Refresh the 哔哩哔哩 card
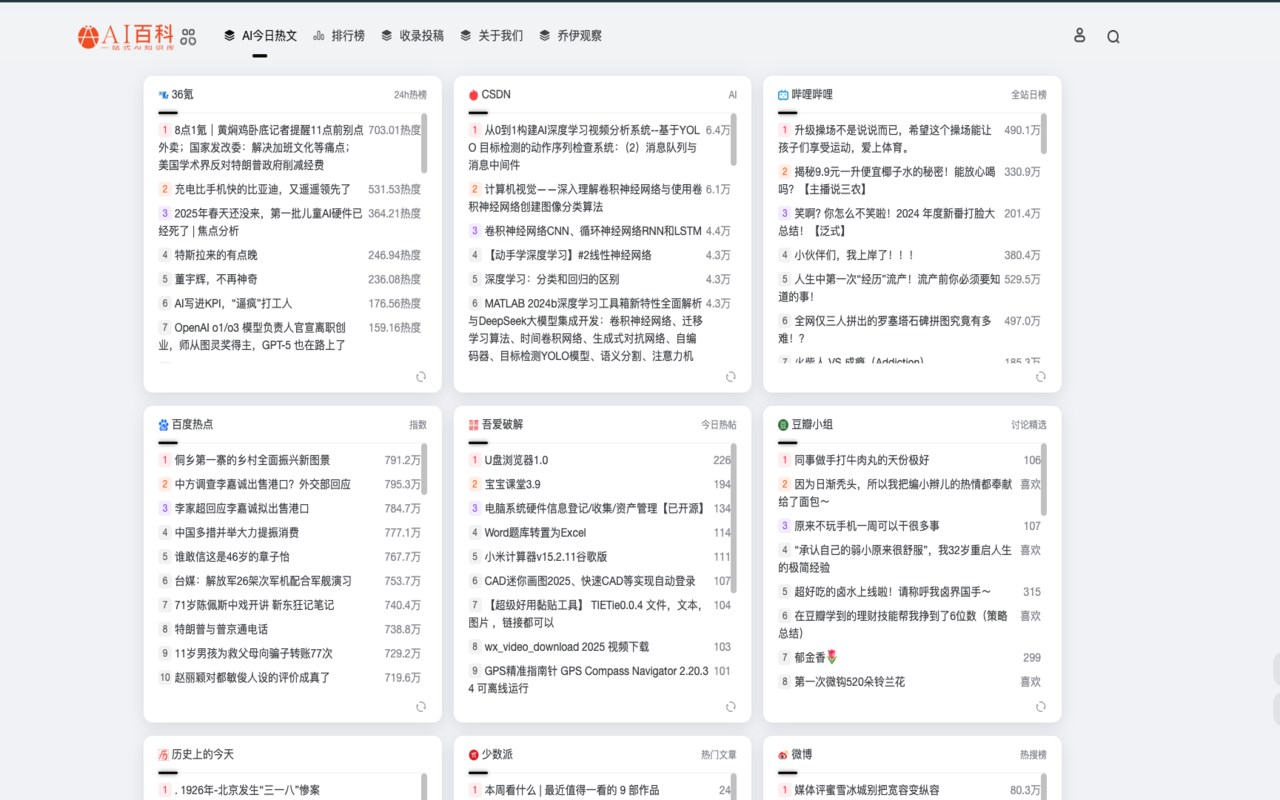Screen dimensions: 1280x800 (1041, 377)
